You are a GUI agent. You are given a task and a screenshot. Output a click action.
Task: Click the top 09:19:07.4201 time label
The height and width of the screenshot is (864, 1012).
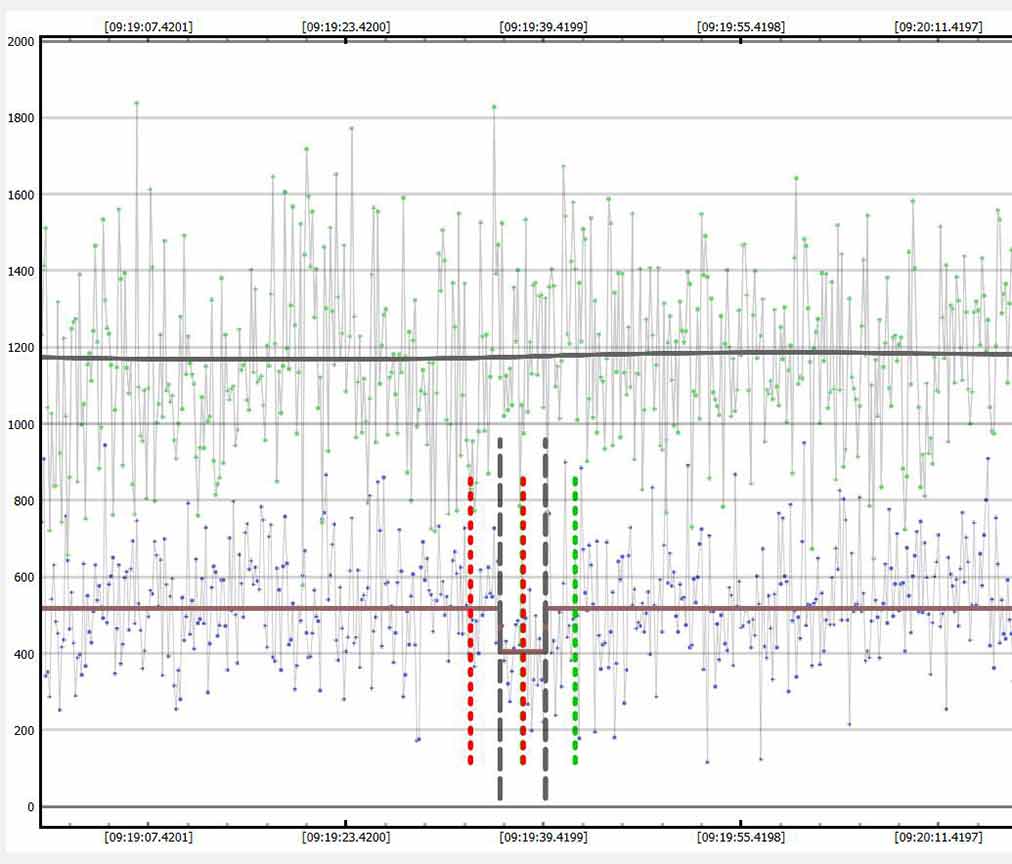point(149,27)
